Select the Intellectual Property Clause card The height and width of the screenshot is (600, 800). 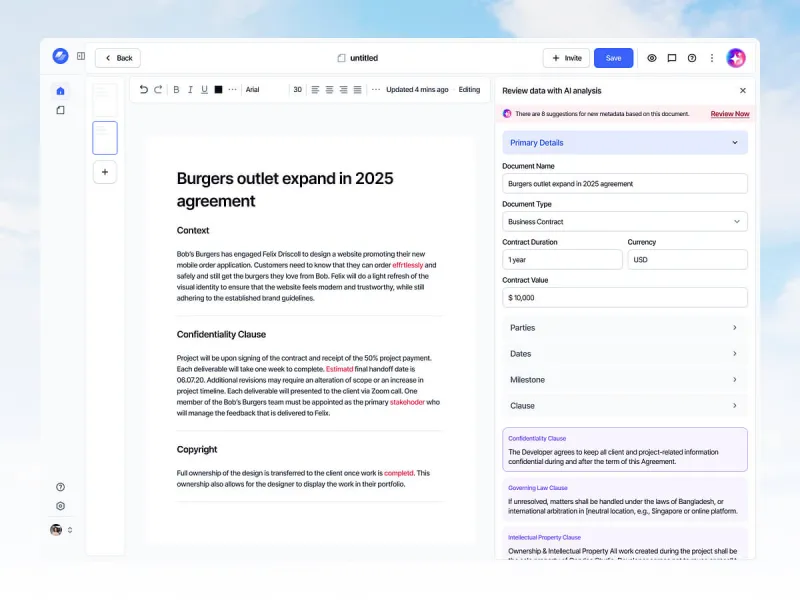click(625, 544)
